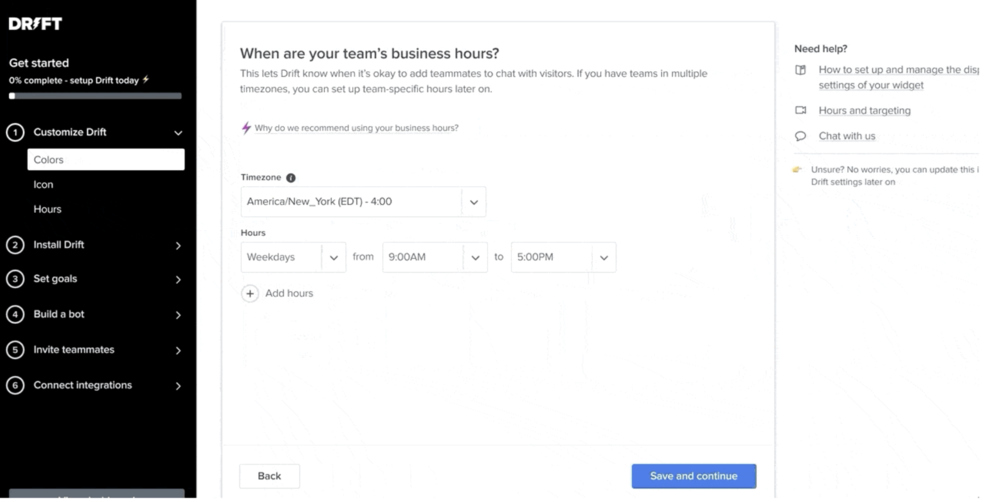Select the Colors sidebar item
Image resolution: width=1000 pixels, height=502 pixels.
click(x=105, y=160)
